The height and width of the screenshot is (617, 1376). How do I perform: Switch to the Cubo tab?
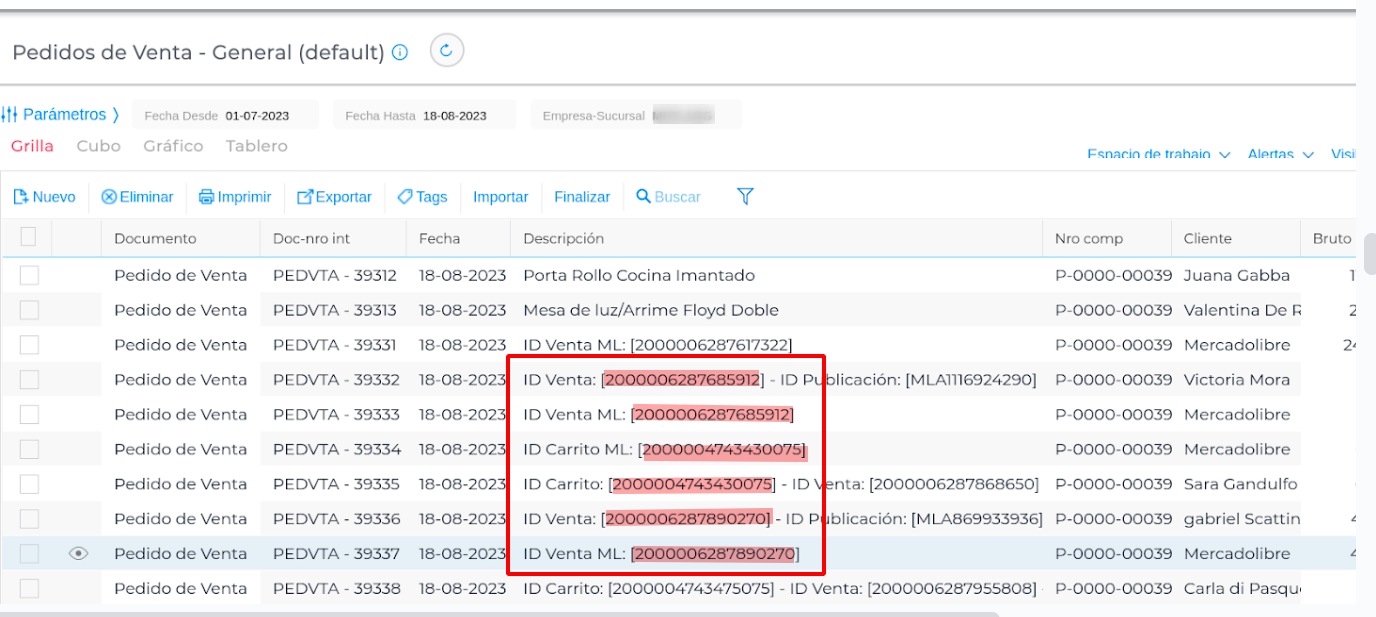click(98, 146)
